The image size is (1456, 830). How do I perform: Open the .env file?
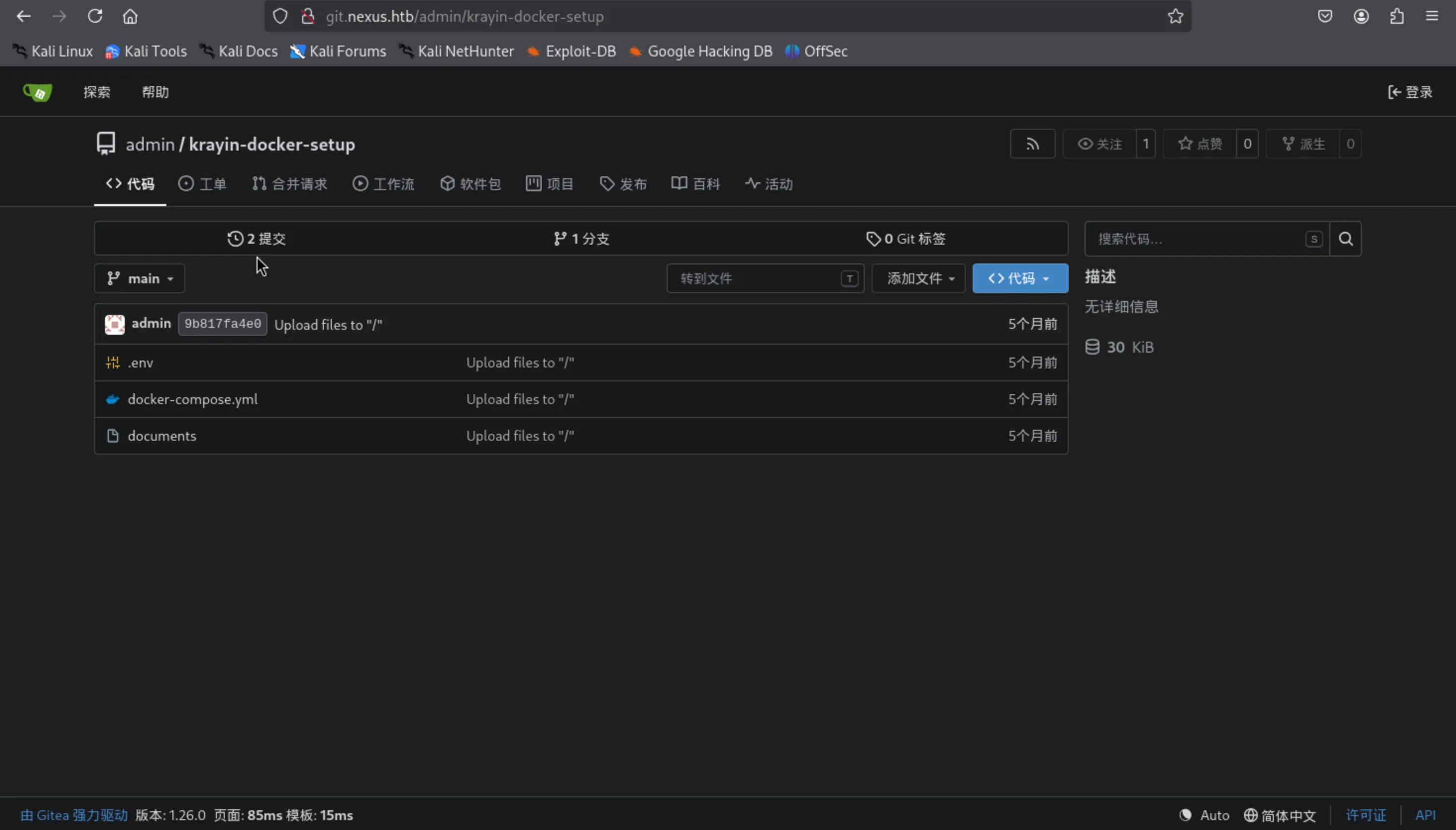tap(140, 363)
